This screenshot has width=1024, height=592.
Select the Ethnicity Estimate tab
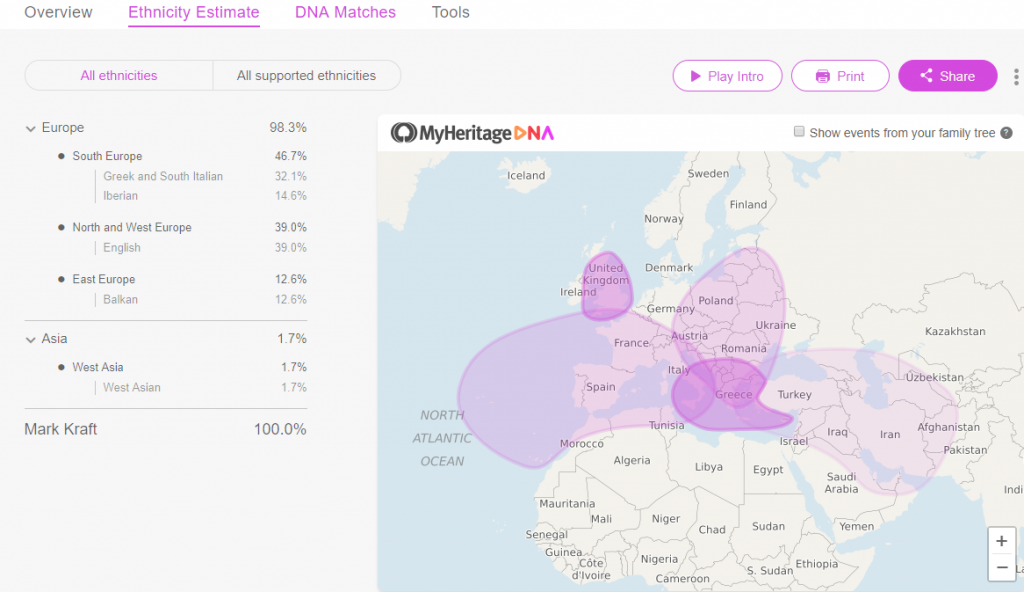click(x=193, y=12)
